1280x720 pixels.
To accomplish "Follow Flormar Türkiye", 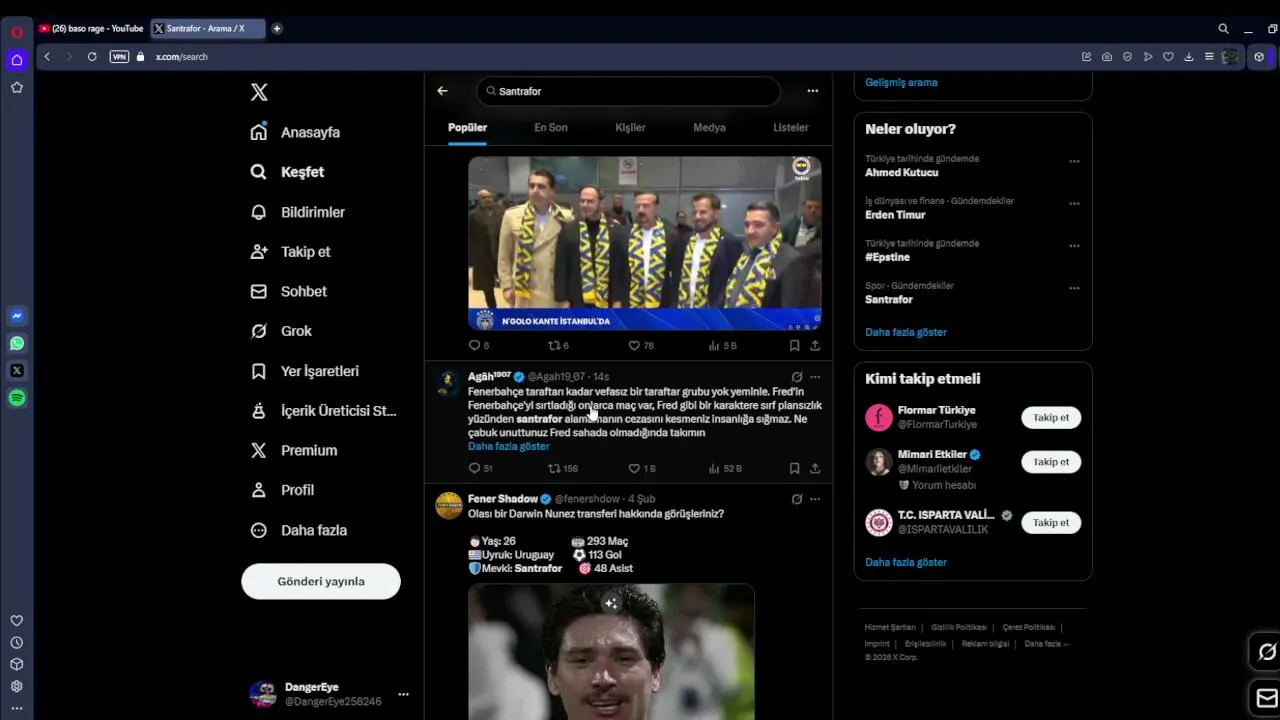I will coord(1051,417).
